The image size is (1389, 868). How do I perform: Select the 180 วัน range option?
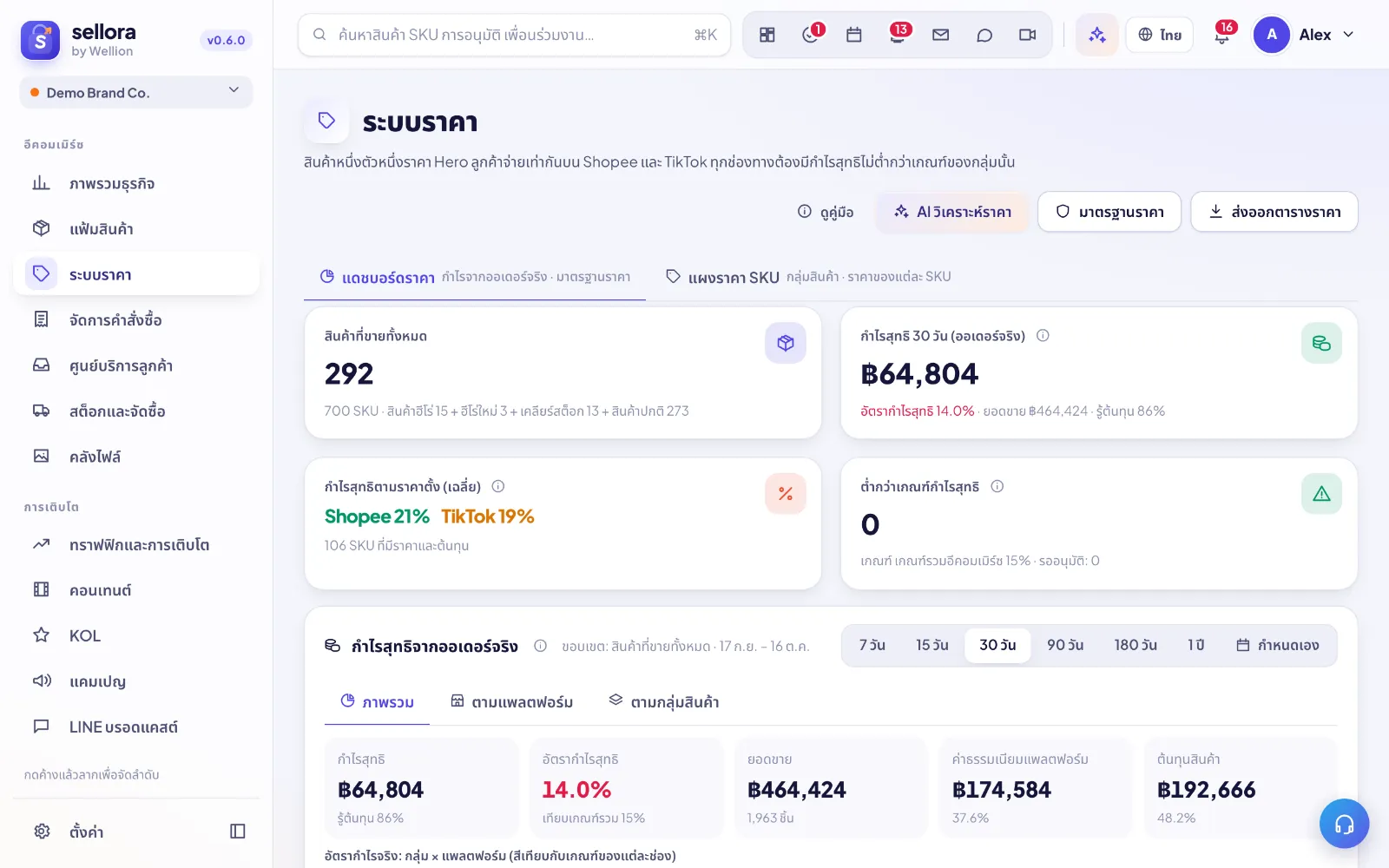(1136, 646)
